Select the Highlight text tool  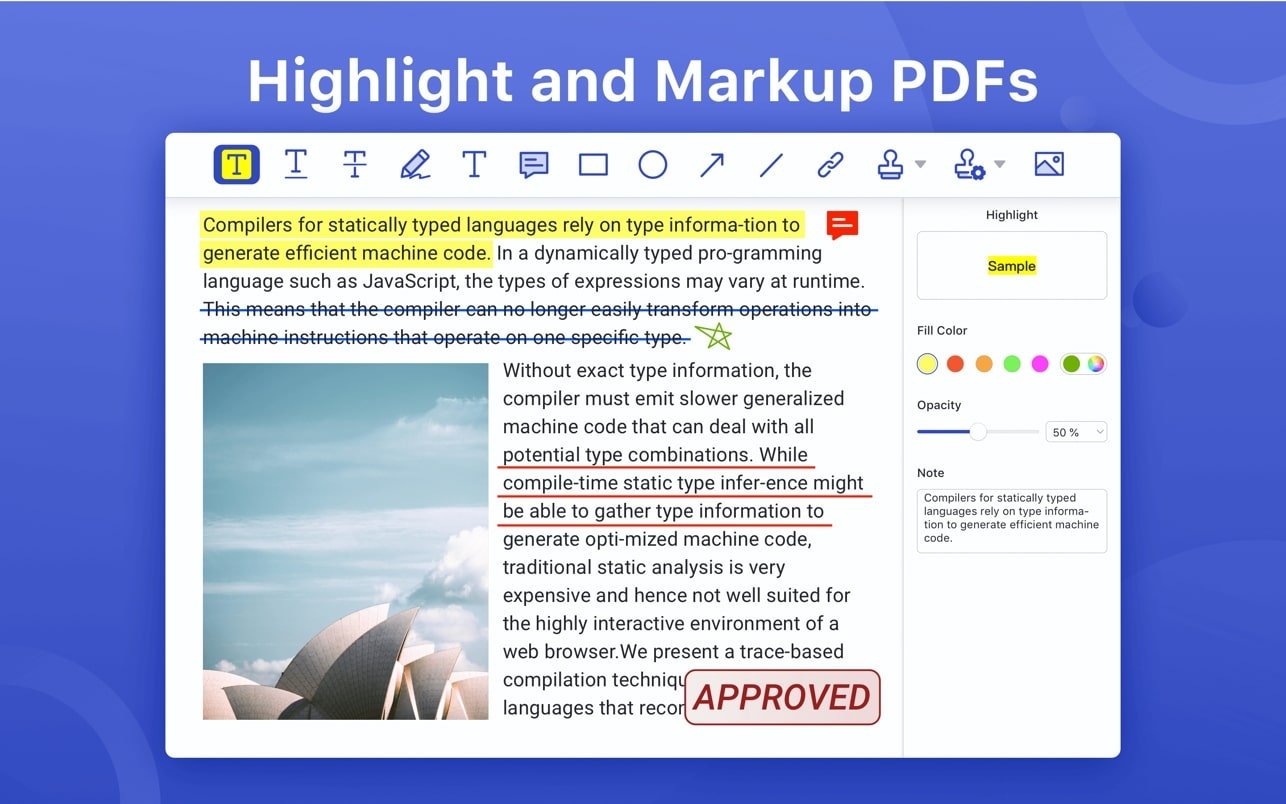click(236, 164)
